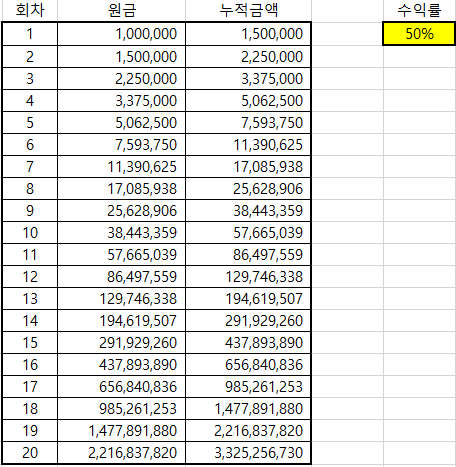Select 누적금액 cell 1,500,000 in row 1

[x=248, y=34]
